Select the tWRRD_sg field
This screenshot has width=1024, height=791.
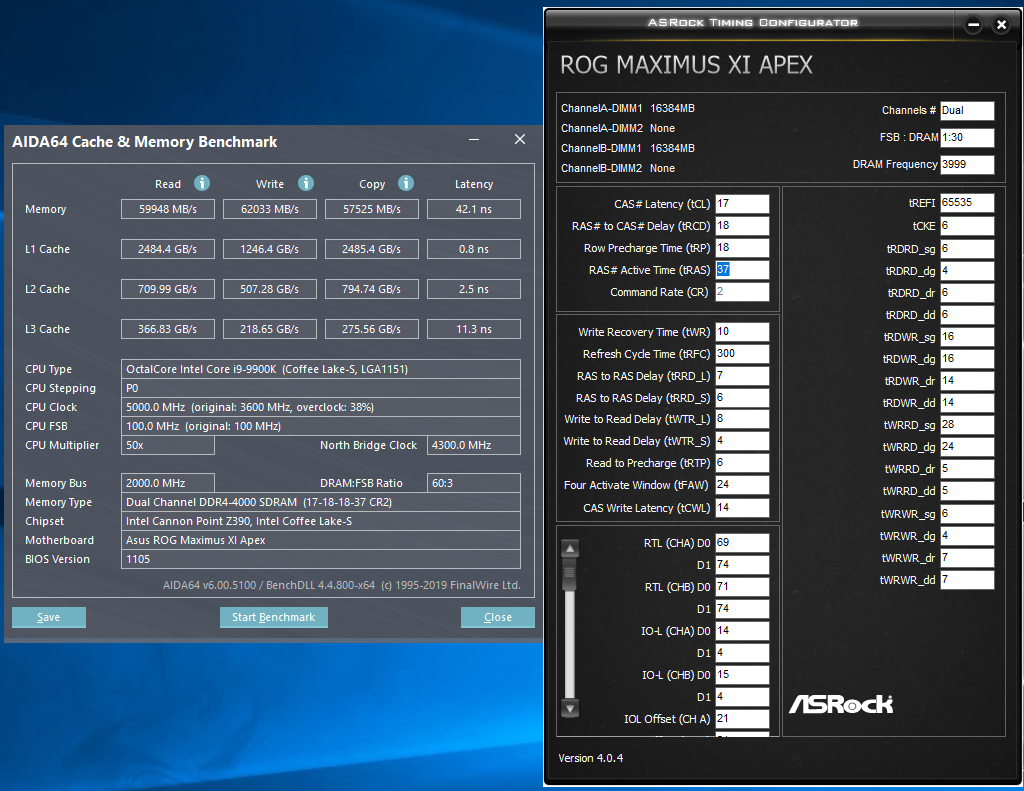(x=967, y=425)
